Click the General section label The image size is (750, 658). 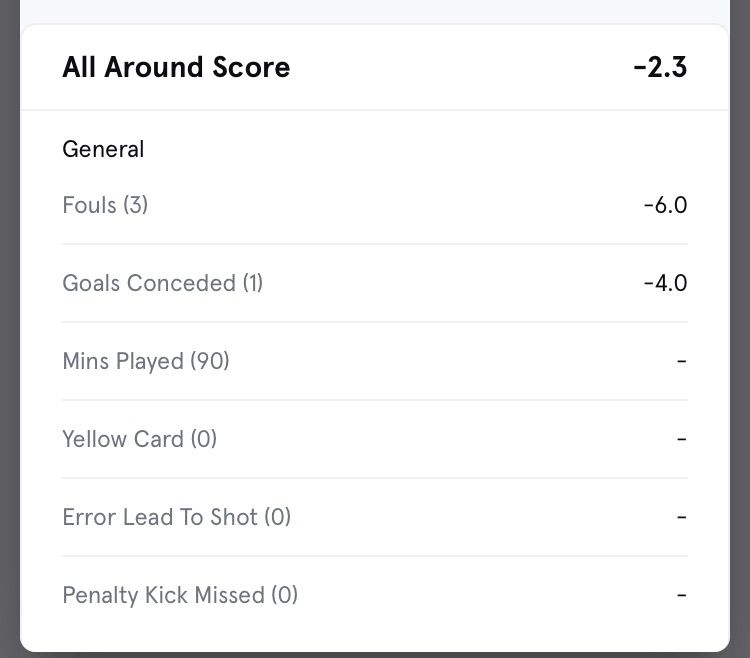103,150
